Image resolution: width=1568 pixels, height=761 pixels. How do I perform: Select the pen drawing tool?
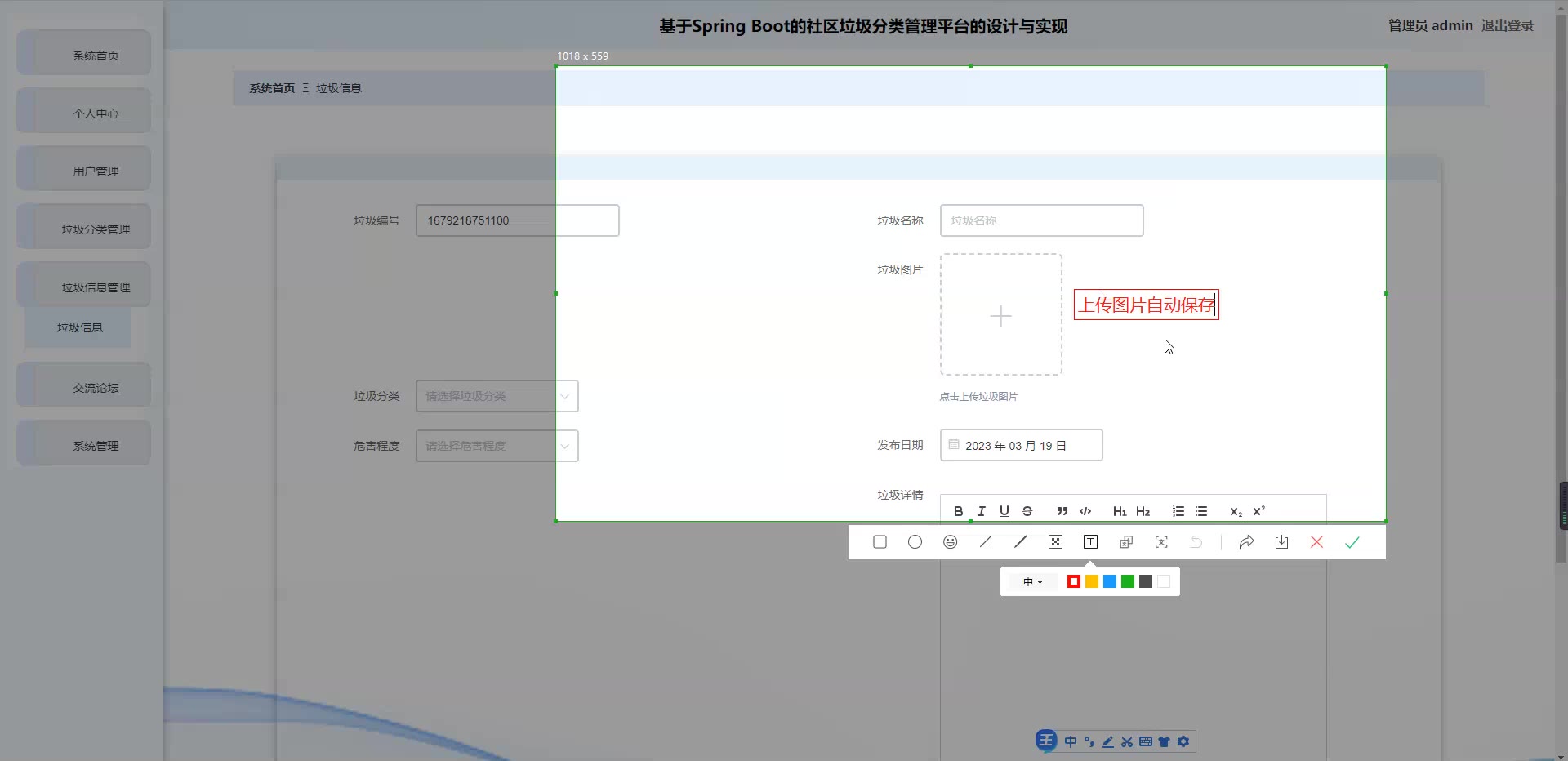(x=1021, y=542)
